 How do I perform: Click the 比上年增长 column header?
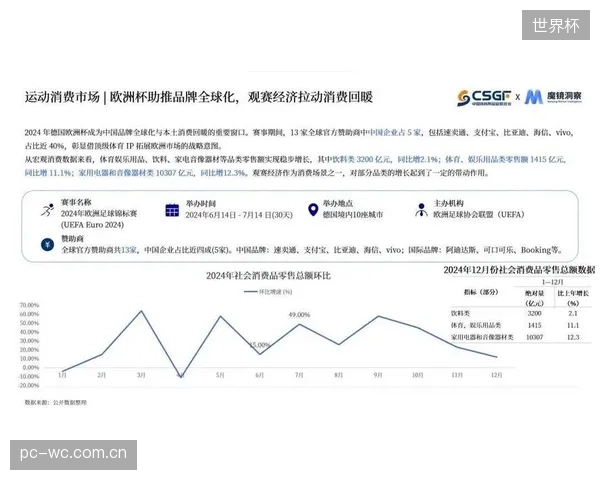pos(573,293)
